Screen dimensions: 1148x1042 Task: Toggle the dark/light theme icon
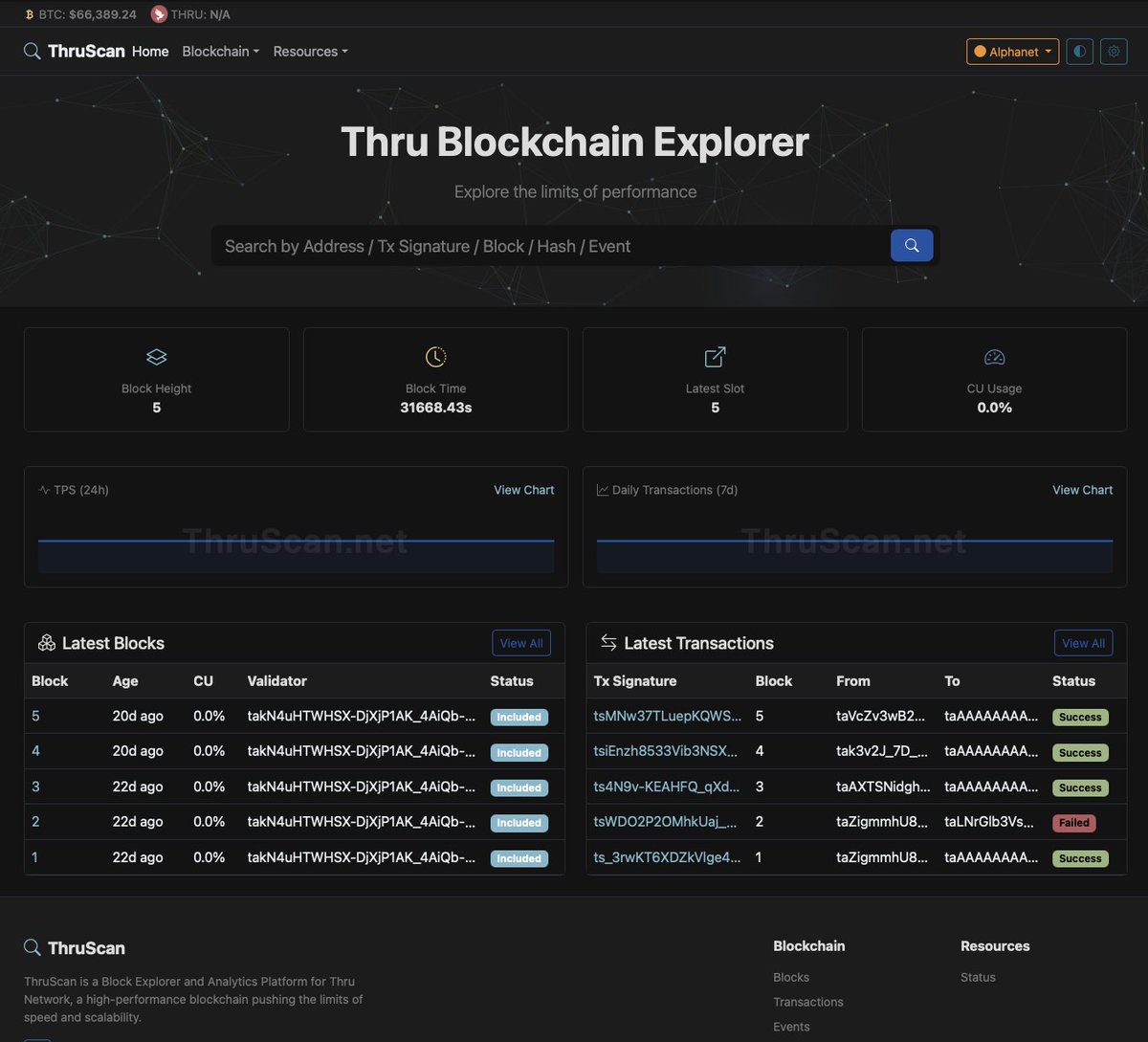pos(1080,51)
